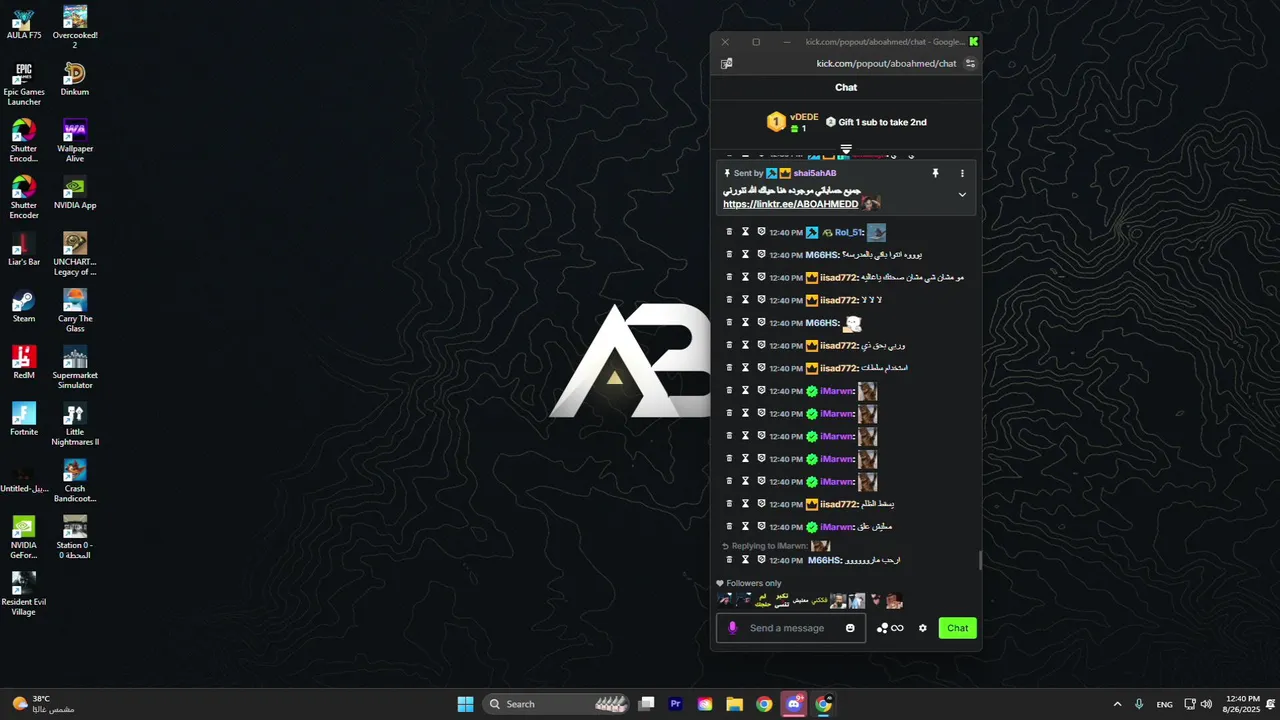Viewport: 1280px width, 720px height.
Task: Click hourglass on iMarwn's "معليش علق" row
Action: coord(745,527)
